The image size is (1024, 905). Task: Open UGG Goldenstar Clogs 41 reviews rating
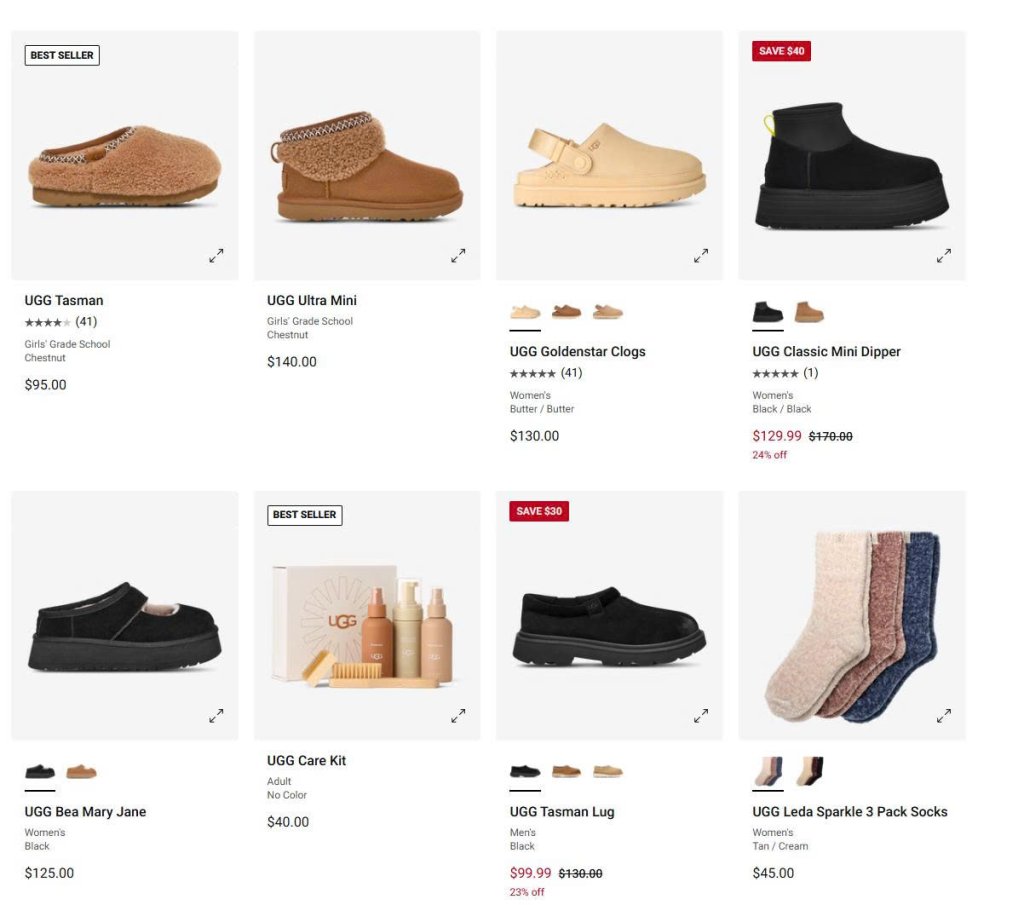[545, 373]
